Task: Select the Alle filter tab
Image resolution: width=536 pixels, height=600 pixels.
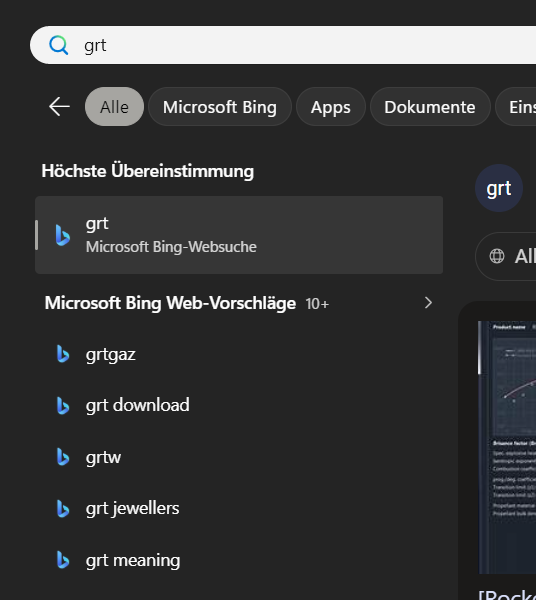Action: point(114,107)
